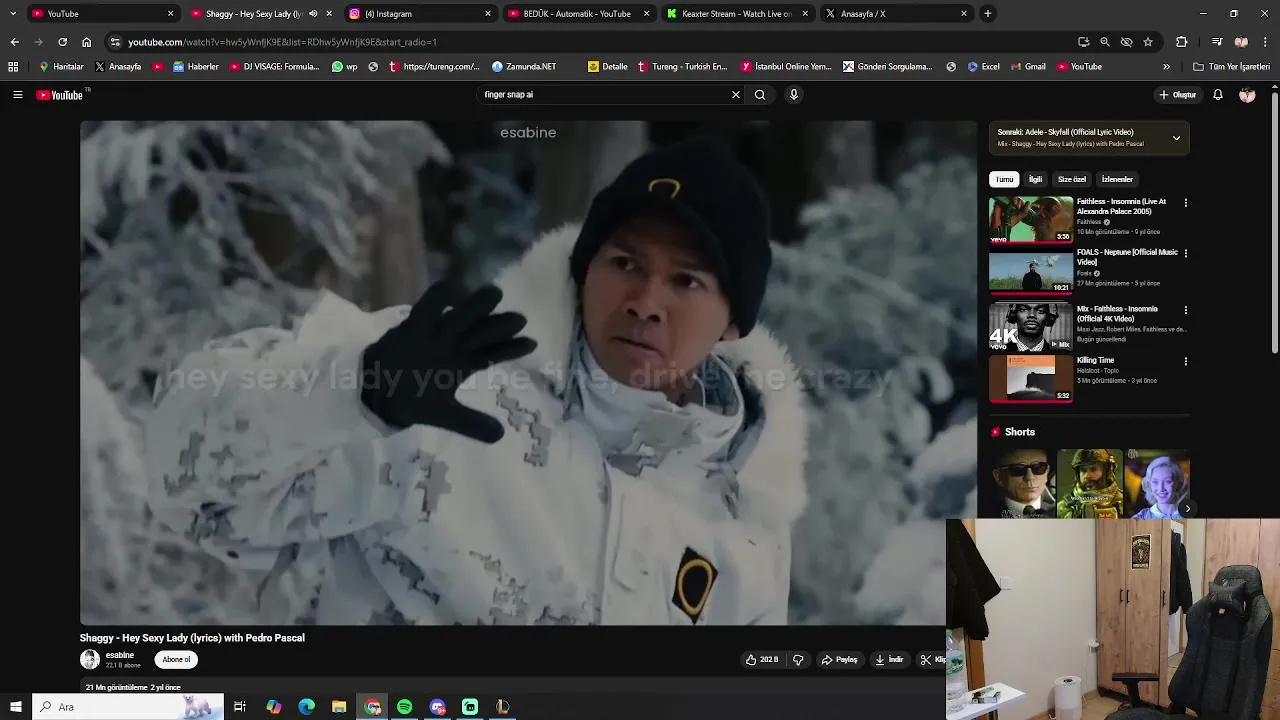Show hidden bookmarks with the chevron

(x=1166, y=67)
